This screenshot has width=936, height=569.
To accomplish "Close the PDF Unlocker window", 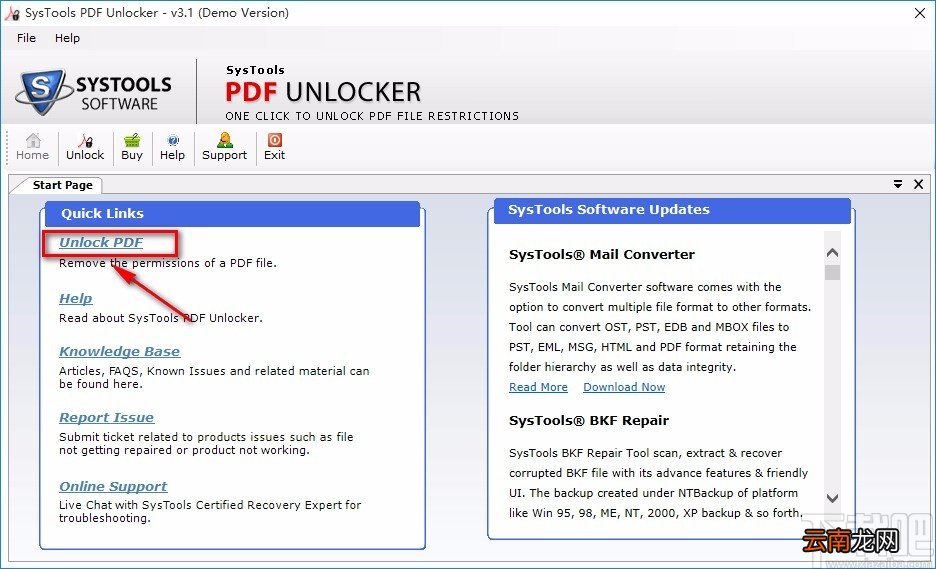I will point(920,13).
